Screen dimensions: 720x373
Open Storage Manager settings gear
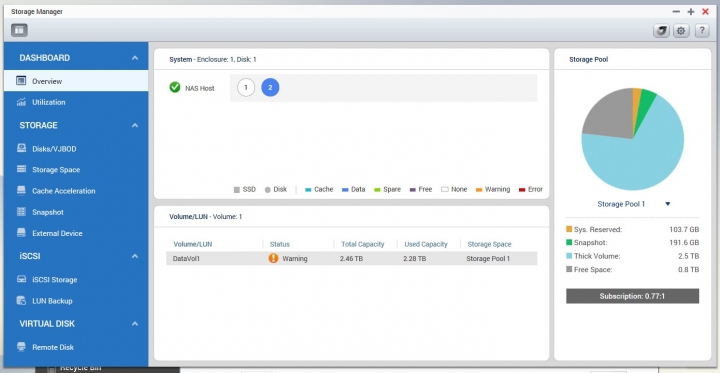[x=681, y=31]
